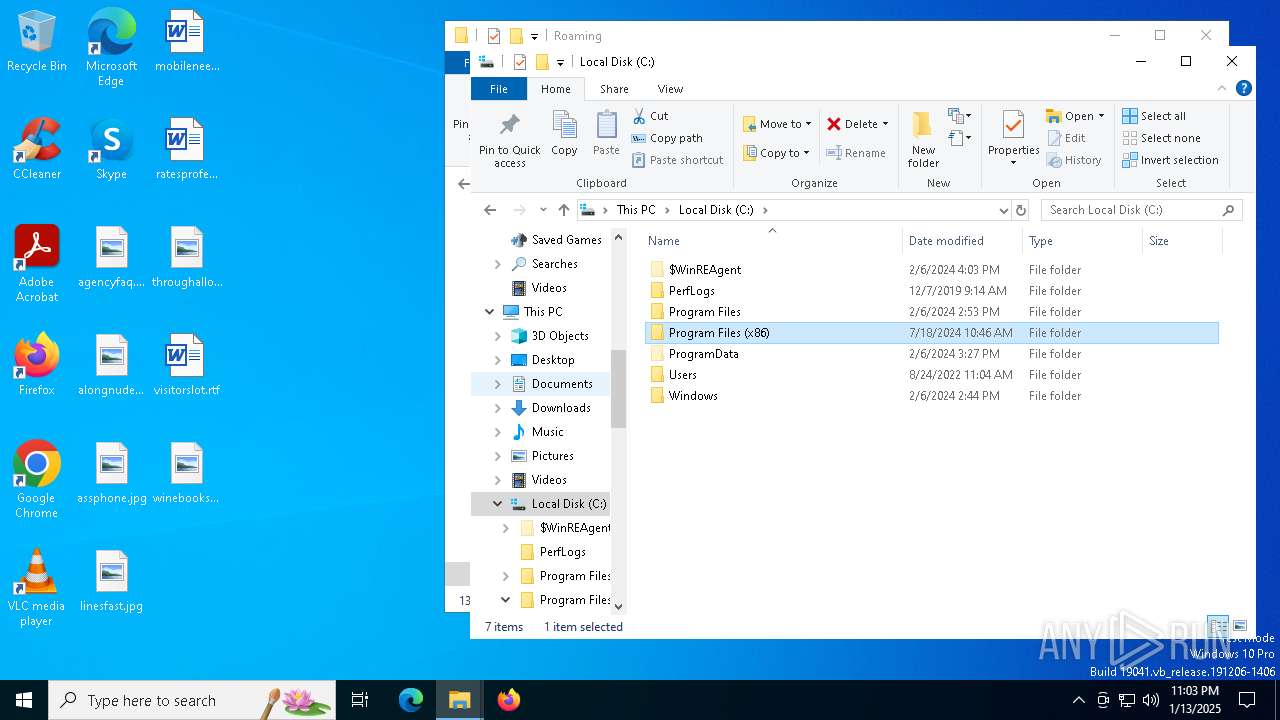The width and height of the screenshot is (1280, 720).
Task: Open Microsoft Edge from the taskbar
Action: point(410,700)
